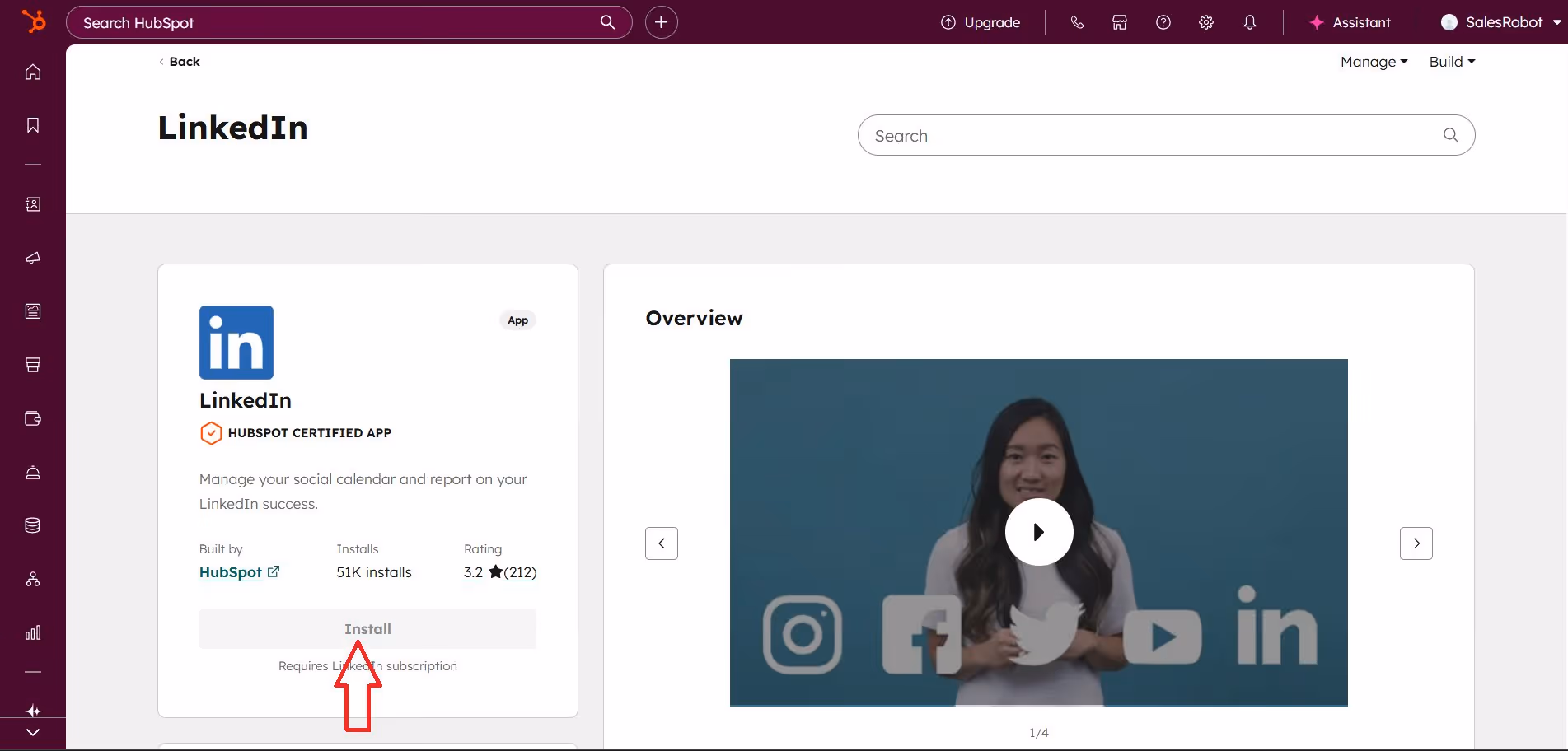
Task: Go Back to the previous page
Action: 180,62
